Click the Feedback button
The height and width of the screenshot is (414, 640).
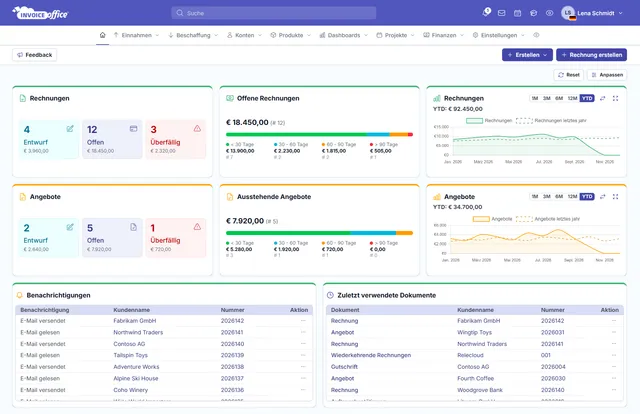click(35, 55)
